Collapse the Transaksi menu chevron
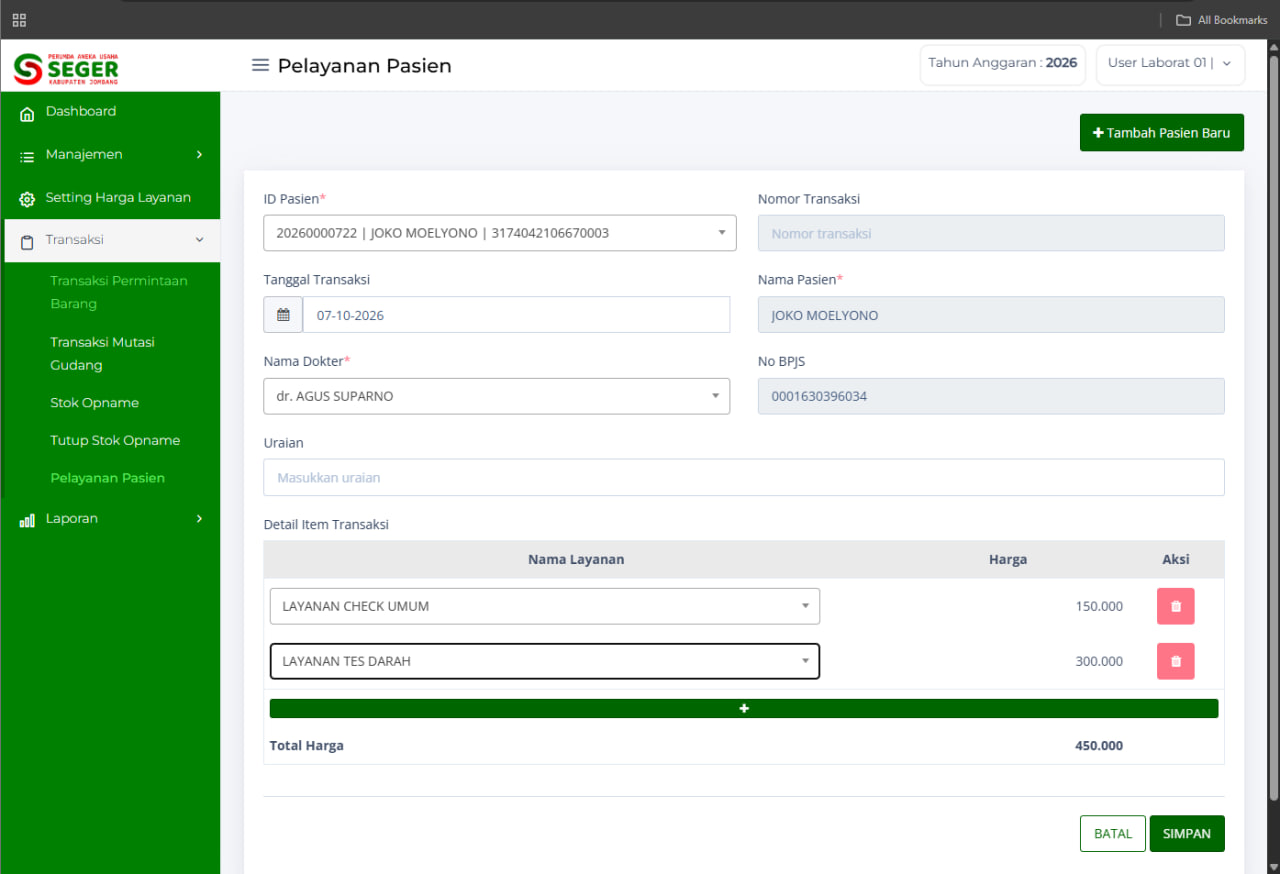This screenshot has height=874, width=1280. tap(199, 240)
